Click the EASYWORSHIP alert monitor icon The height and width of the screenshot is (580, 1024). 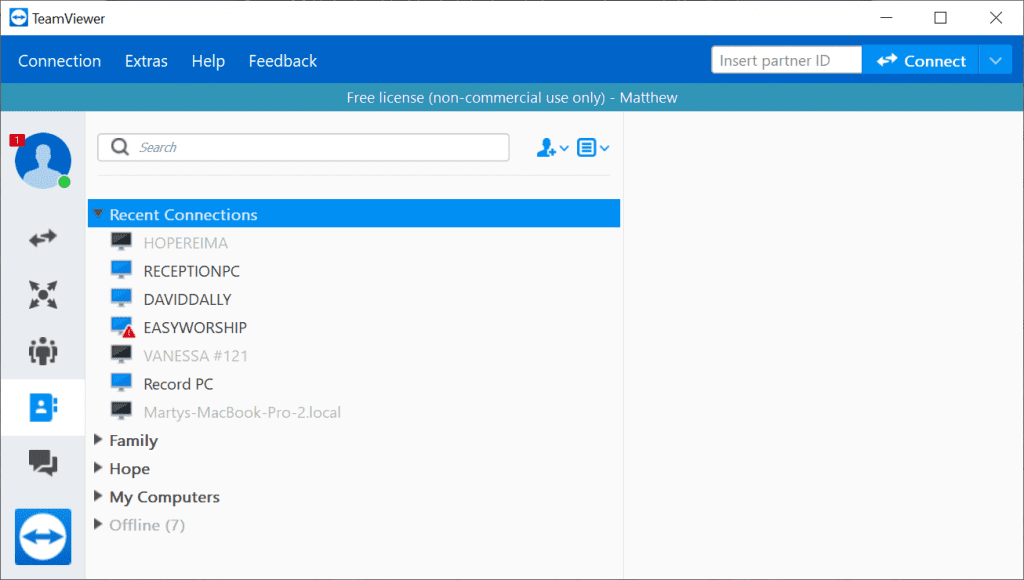pyautogui.click(x=122, y=327)
